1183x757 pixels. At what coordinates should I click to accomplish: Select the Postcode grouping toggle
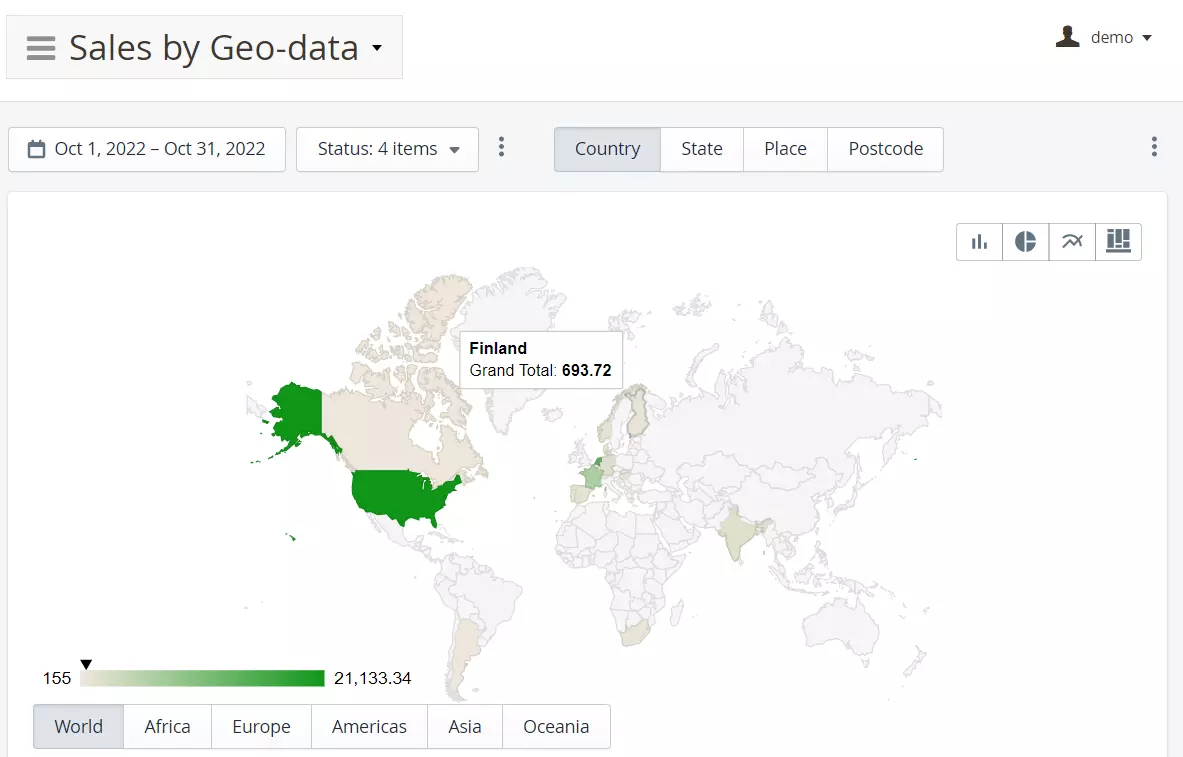click(885, 149)
